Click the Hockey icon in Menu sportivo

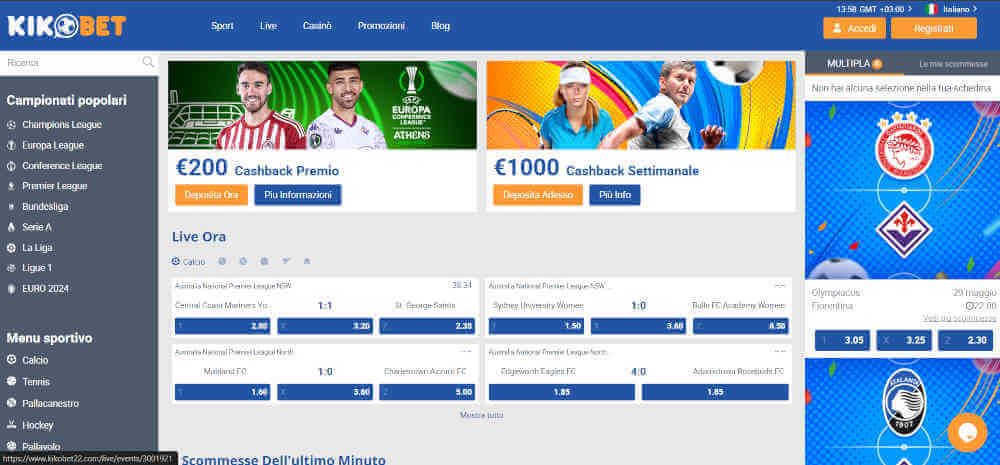pyautogui.click(x=11, y=425)
